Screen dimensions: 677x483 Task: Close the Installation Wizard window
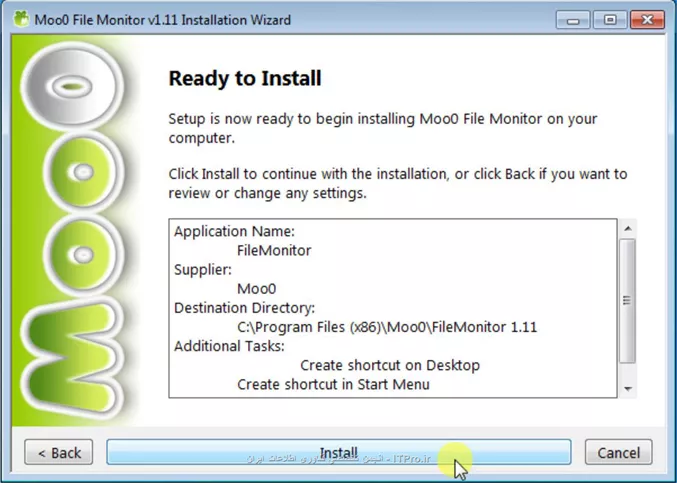pos(647,19)
